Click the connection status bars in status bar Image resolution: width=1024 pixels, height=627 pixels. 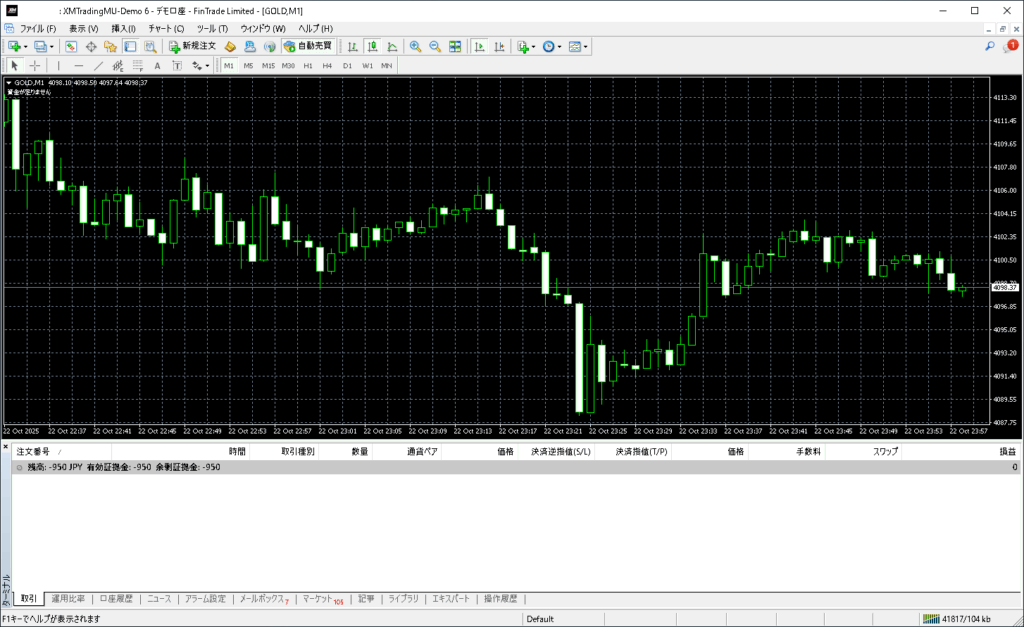[x=930, y=619]
